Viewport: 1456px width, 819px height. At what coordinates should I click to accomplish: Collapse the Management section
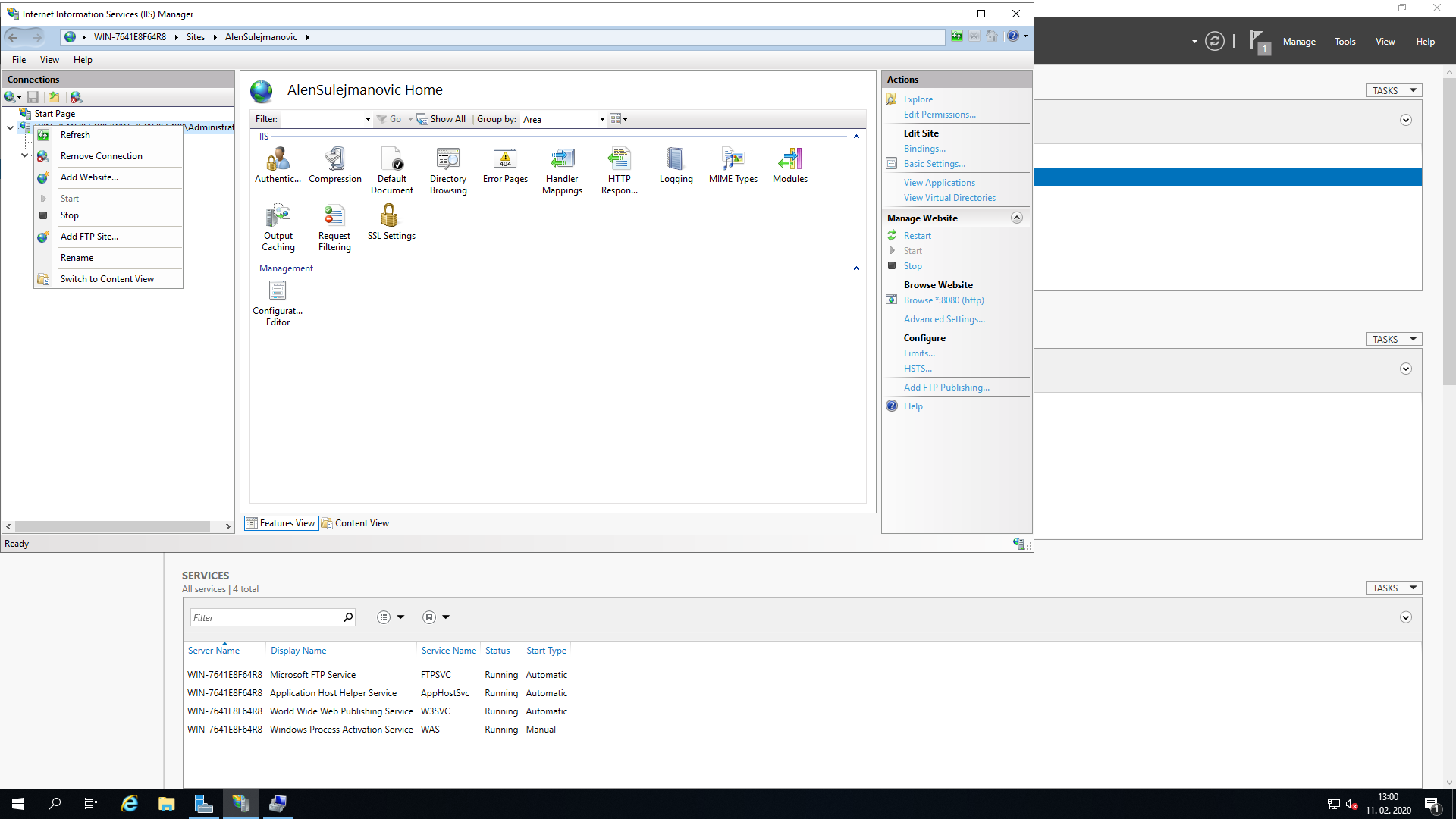coord(856,268)
